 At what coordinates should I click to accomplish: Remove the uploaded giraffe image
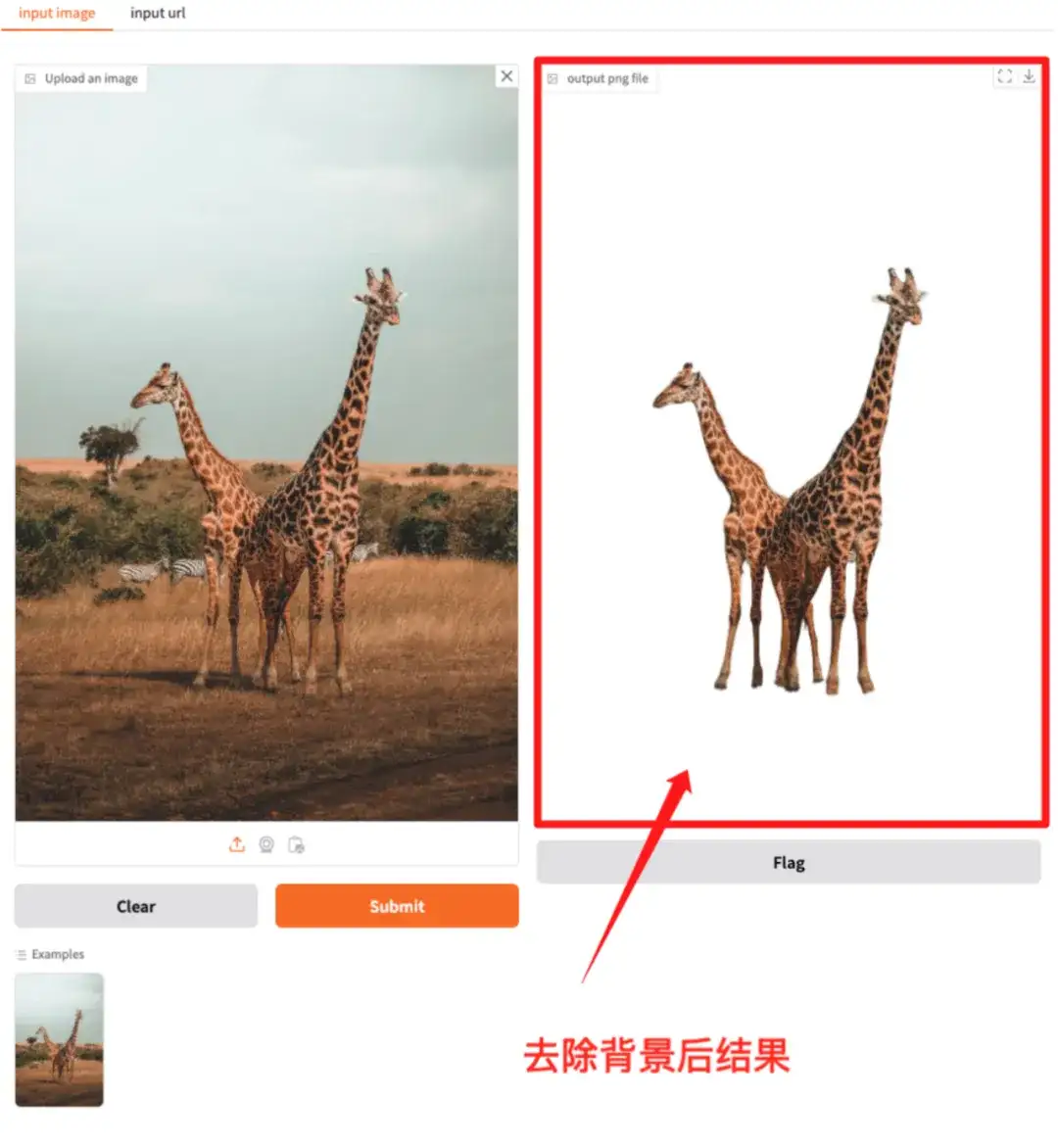(506, 76)
